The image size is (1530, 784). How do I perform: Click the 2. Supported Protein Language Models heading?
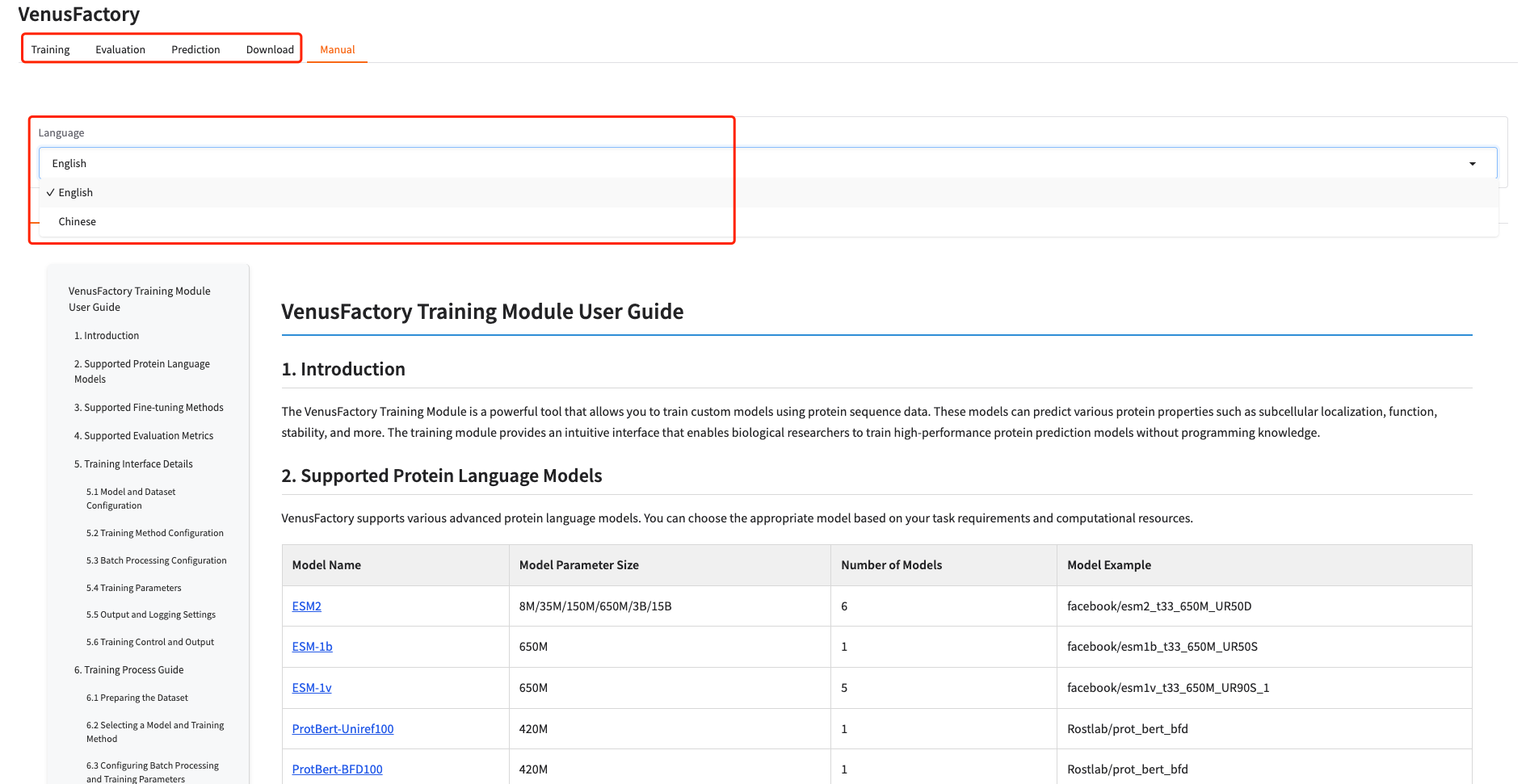[442, 476]
